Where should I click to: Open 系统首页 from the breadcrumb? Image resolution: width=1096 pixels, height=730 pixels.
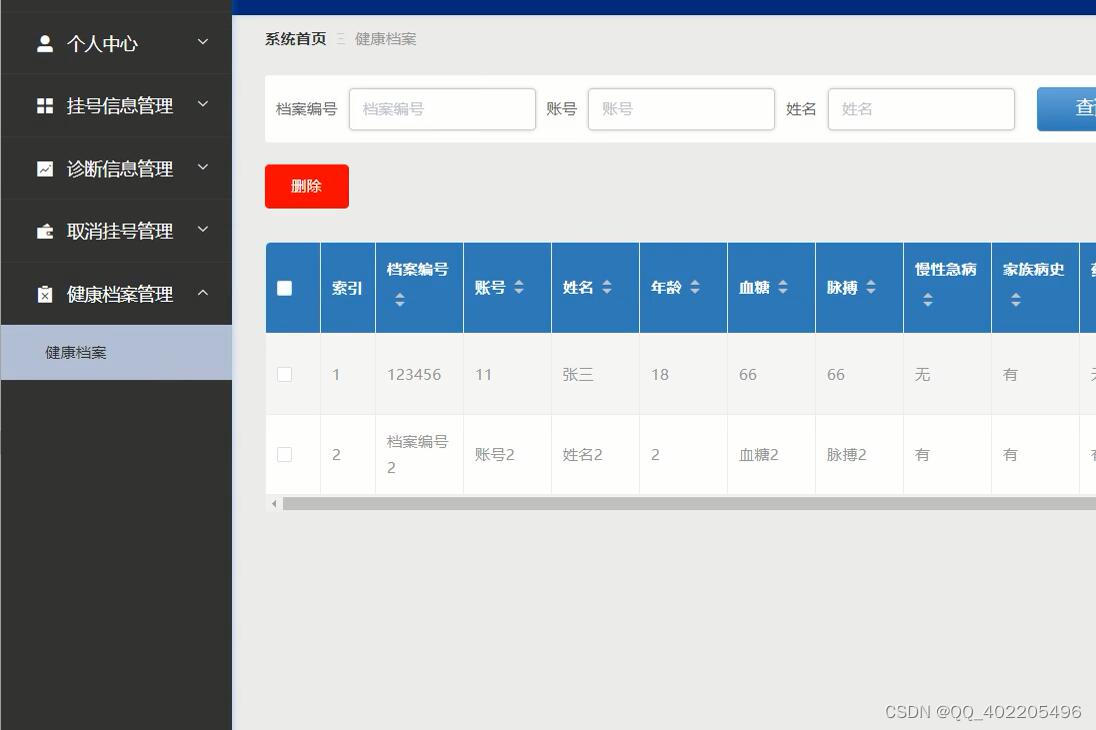pyautogui.click(x=294, y=38)
